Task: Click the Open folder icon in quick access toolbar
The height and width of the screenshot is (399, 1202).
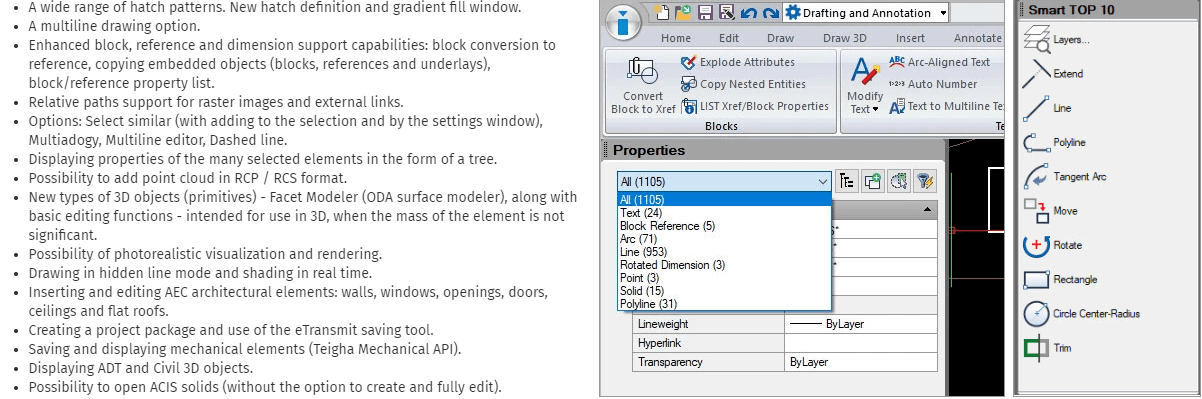Action: point(685,13)
